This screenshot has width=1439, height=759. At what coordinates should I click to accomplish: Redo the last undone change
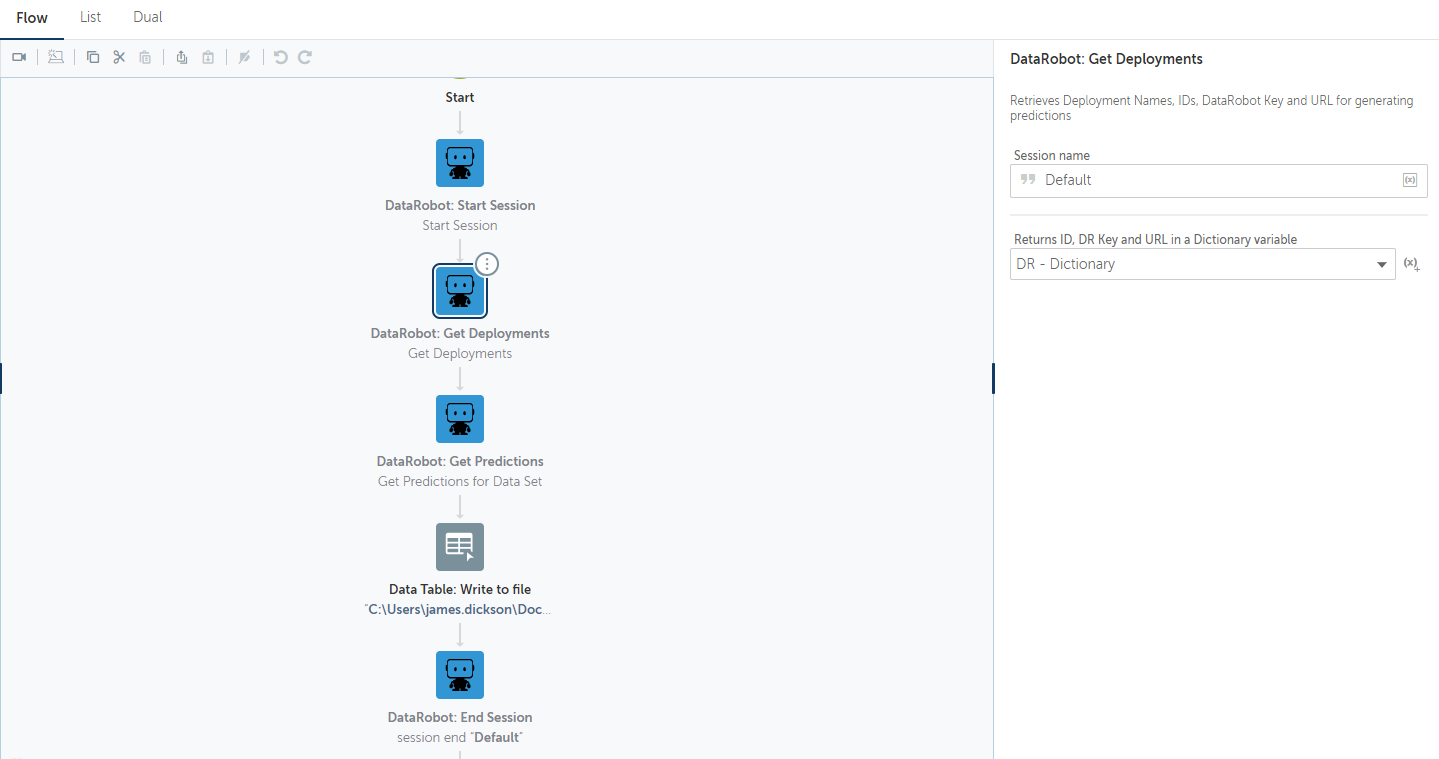305,57
